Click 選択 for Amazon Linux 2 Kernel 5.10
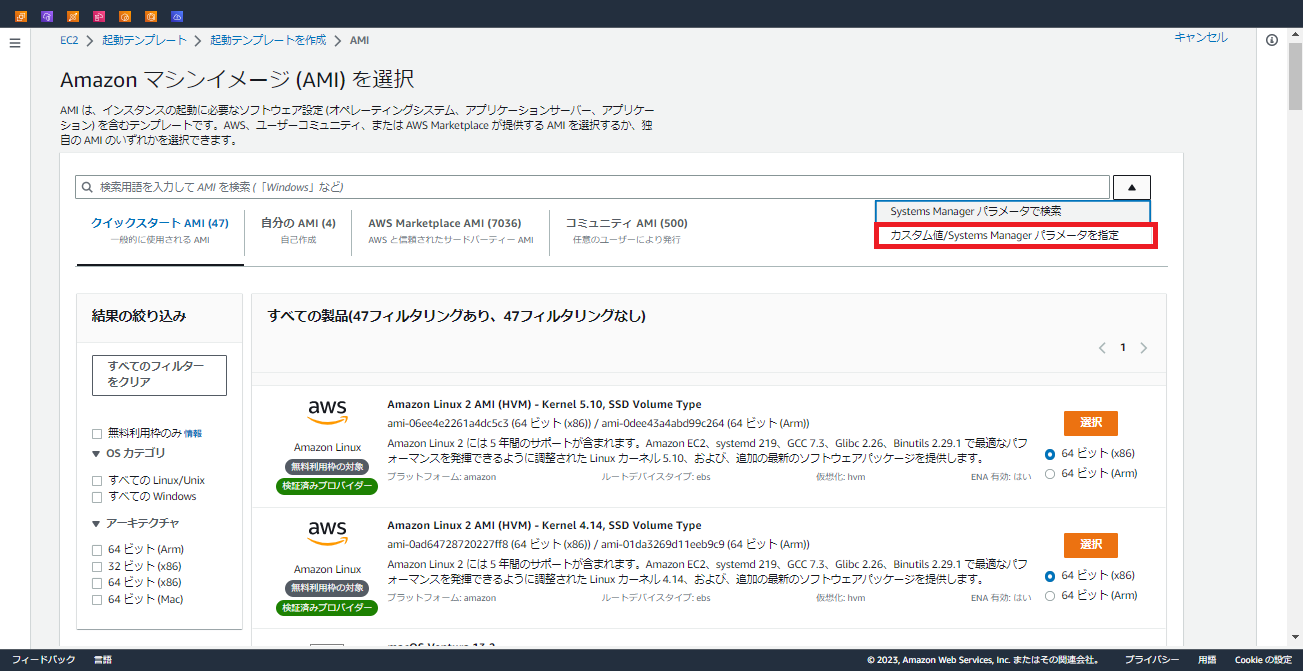This screenshot has height=671, width=1303. point(1090,422)
